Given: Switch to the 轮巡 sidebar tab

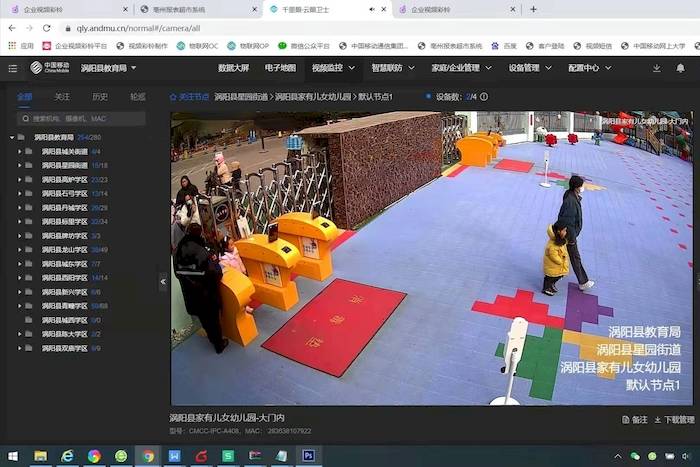Looking at the screenshot, I should [138, 96].
